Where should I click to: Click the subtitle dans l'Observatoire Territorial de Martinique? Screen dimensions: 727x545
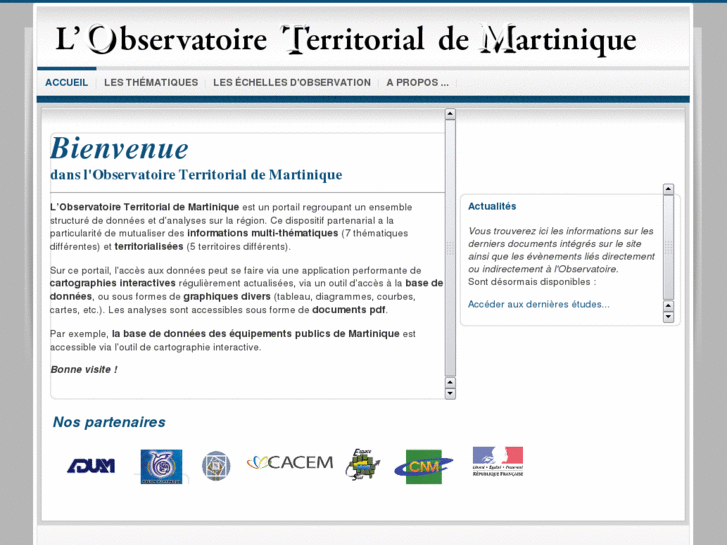tap(196, 175)
